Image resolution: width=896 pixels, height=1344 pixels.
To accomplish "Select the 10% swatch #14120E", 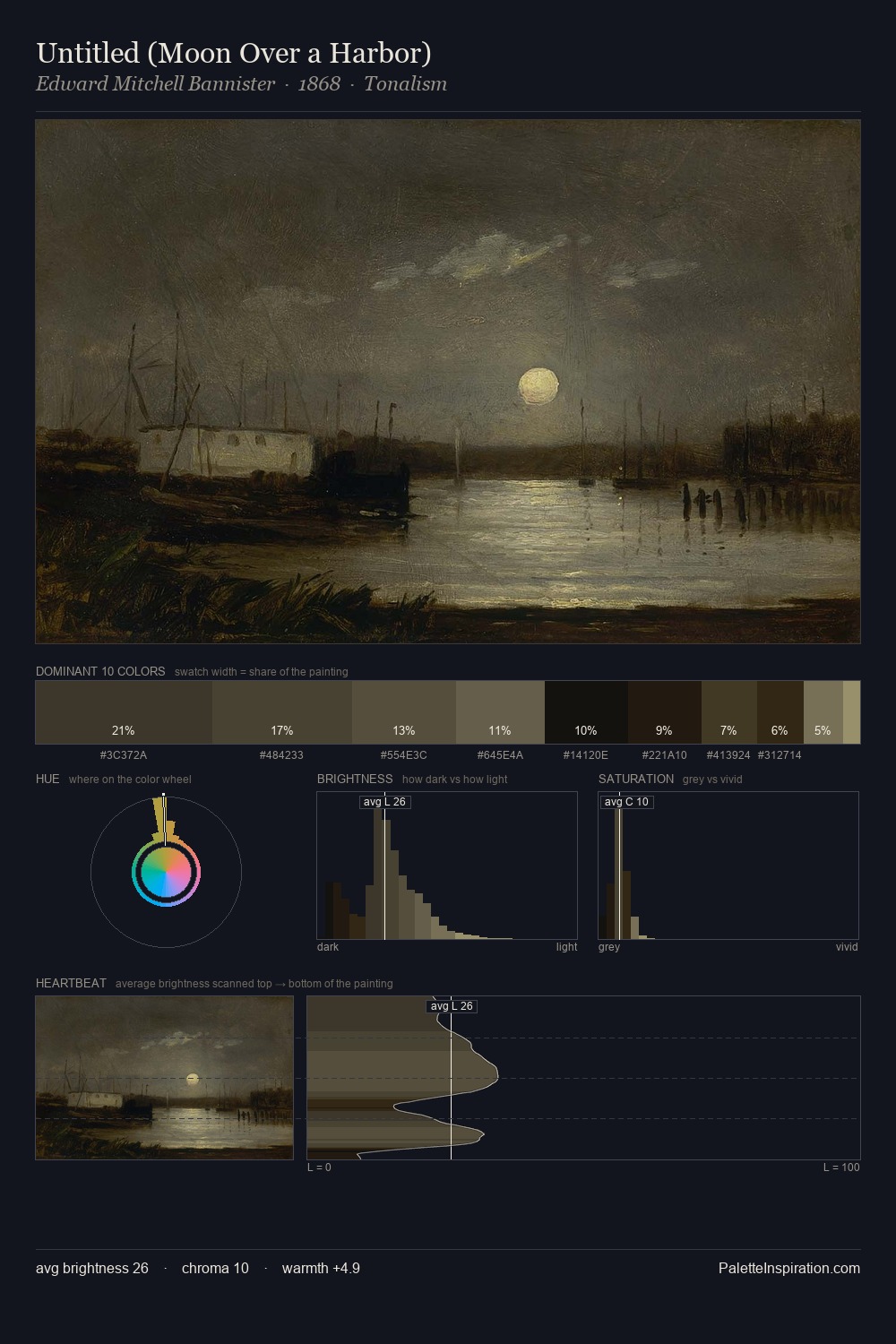I will (x=586, y=712).
